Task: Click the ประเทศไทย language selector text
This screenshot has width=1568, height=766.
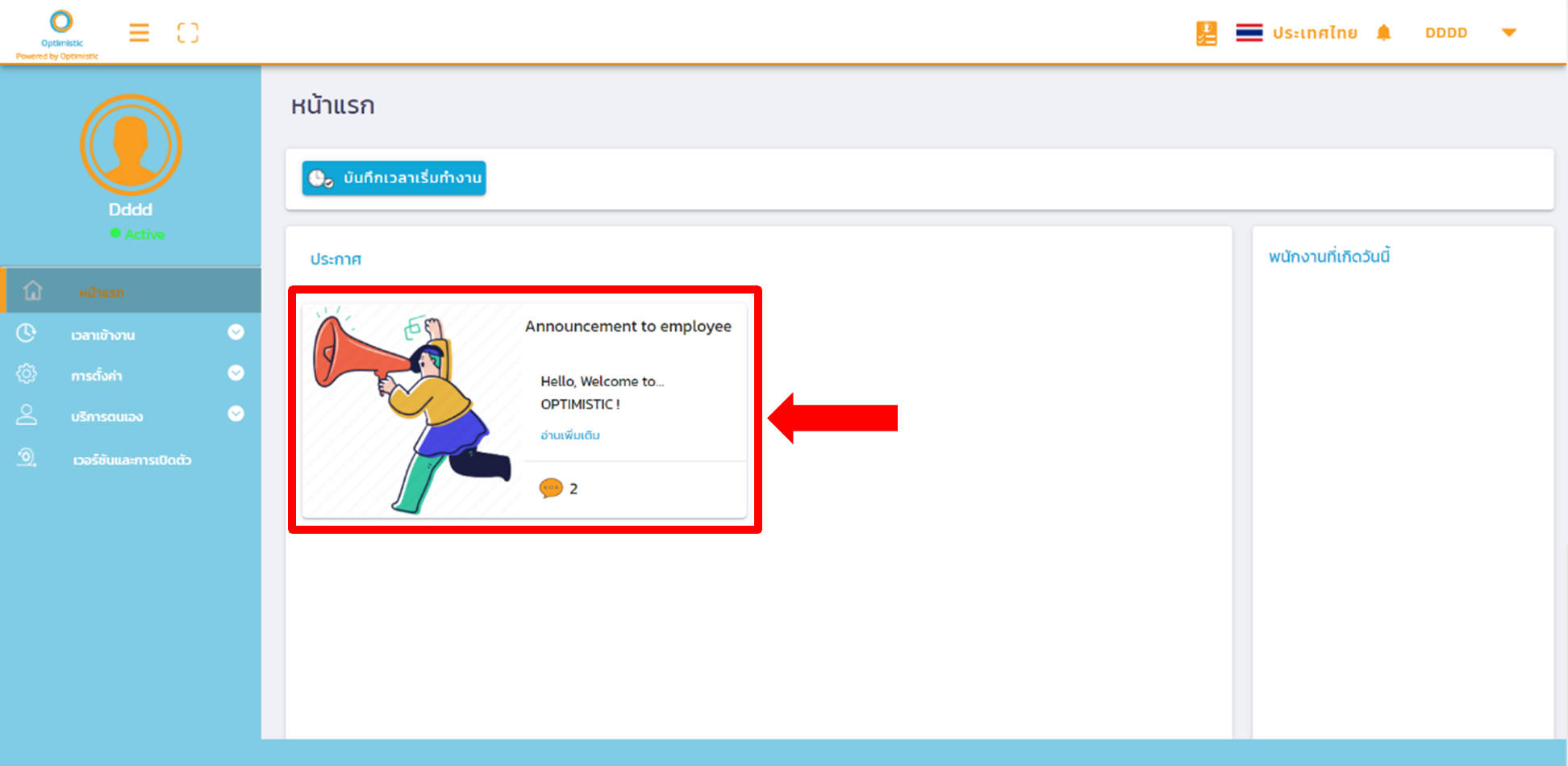Action: pos(1315,33)
